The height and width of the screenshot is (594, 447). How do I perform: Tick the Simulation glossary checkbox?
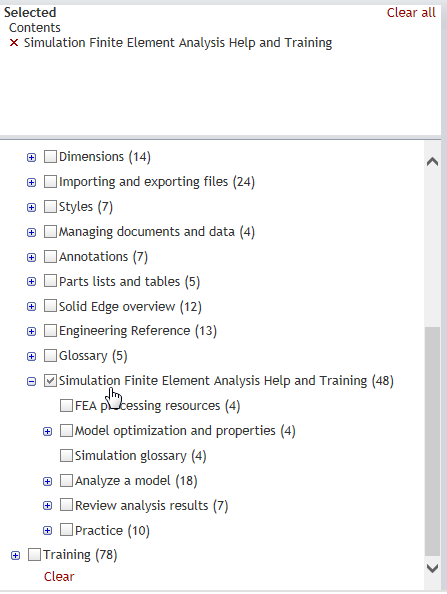[66, 455]
